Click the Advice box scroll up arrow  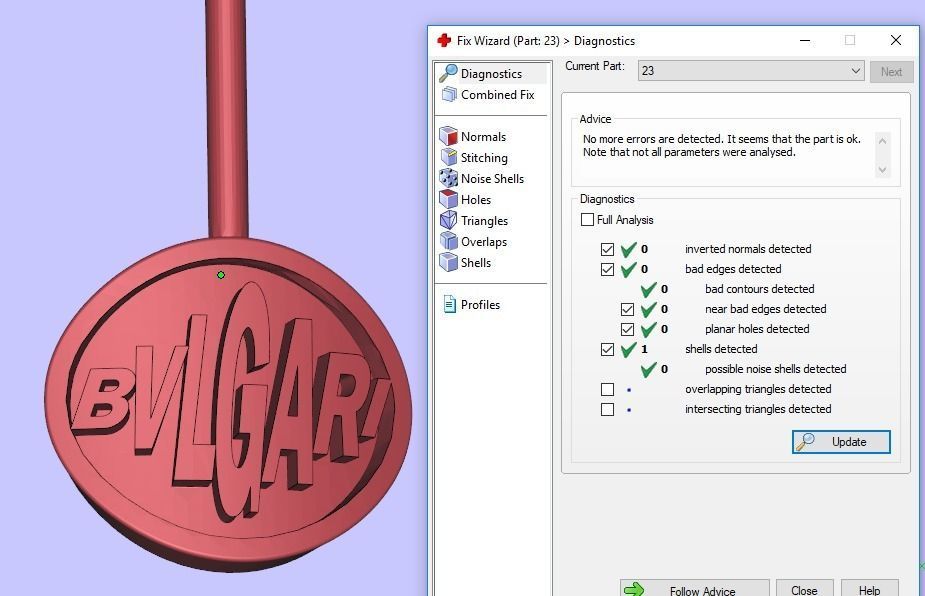pos(883,140)
